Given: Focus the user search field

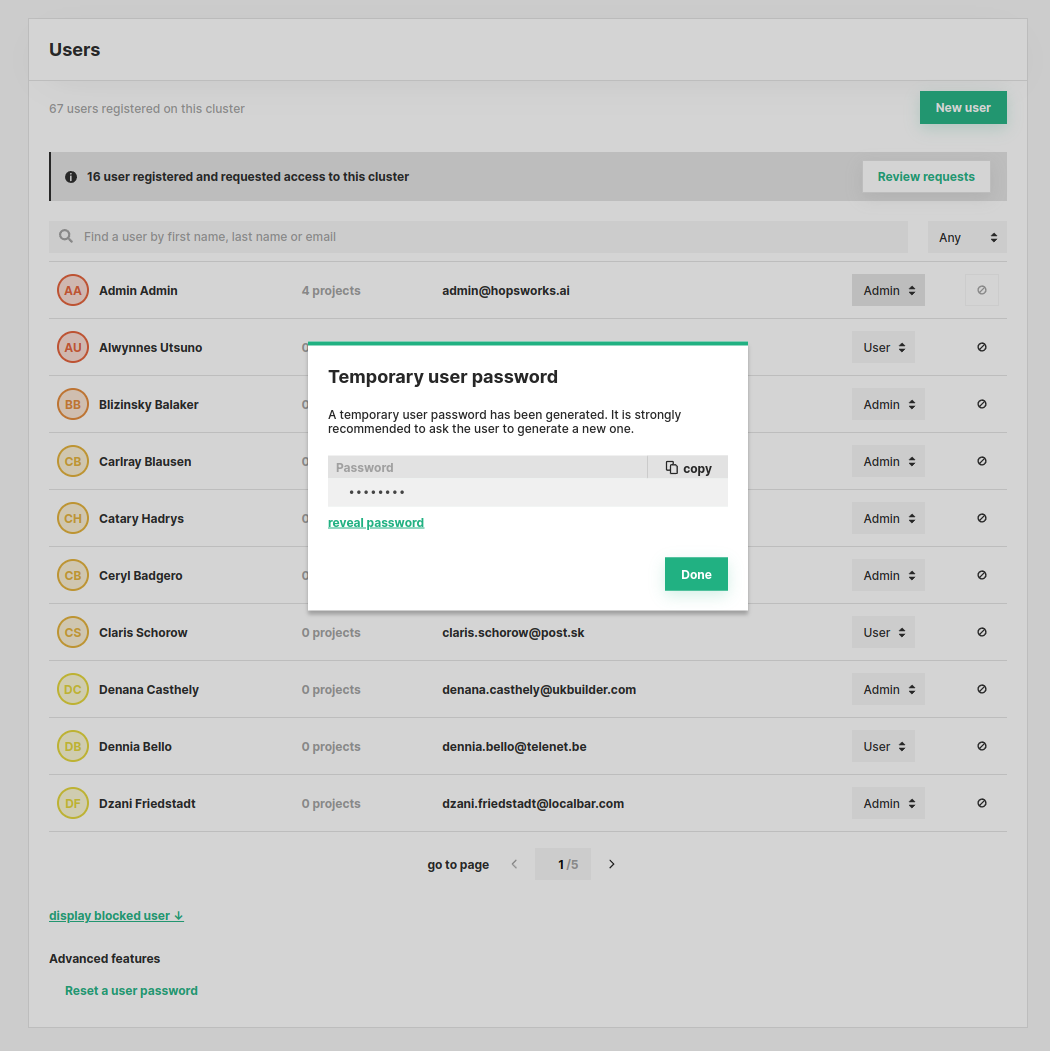Looking at the screenshot, I should coord(480,238).
